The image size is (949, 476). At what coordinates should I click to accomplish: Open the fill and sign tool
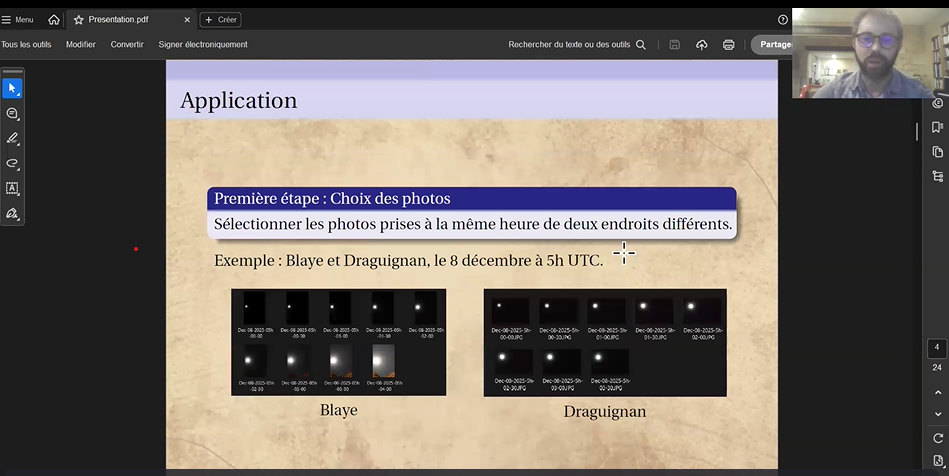point(12,213)
